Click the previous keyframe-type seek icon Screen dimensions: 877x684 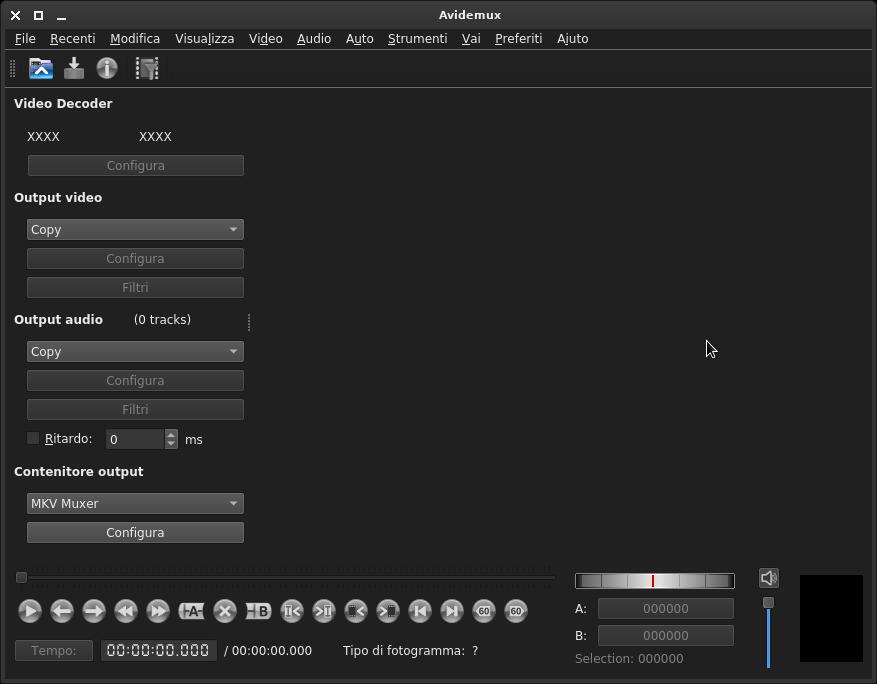[x=291, y=611]
